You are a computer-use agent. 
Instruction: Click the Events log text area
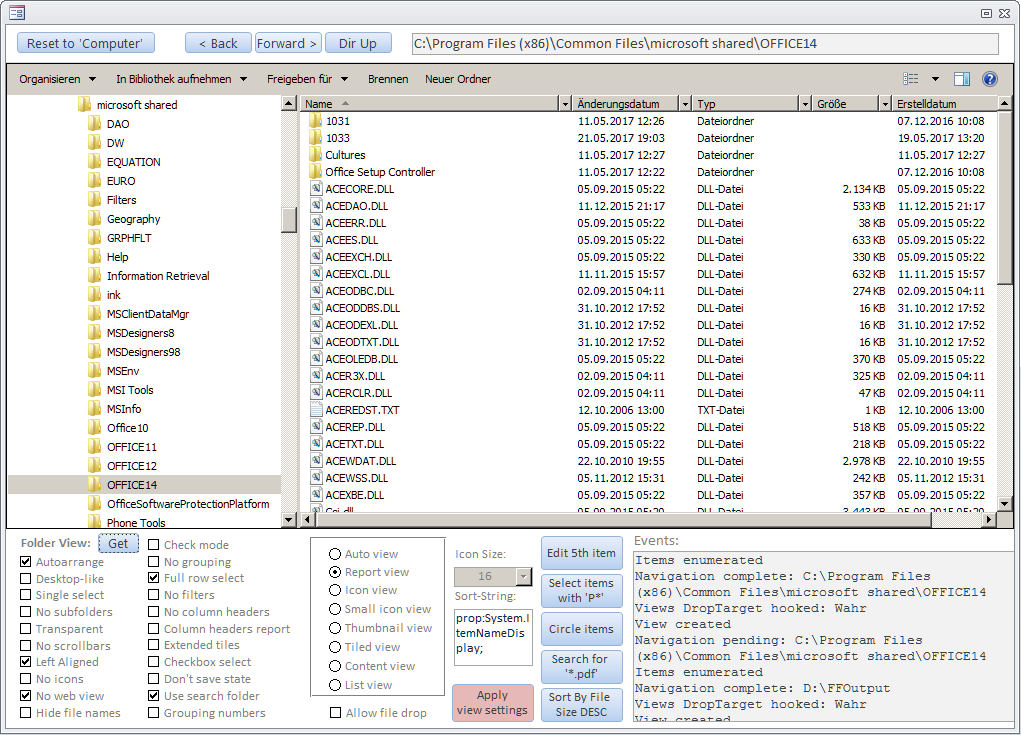pyautogui.click(x=823, y=636)
